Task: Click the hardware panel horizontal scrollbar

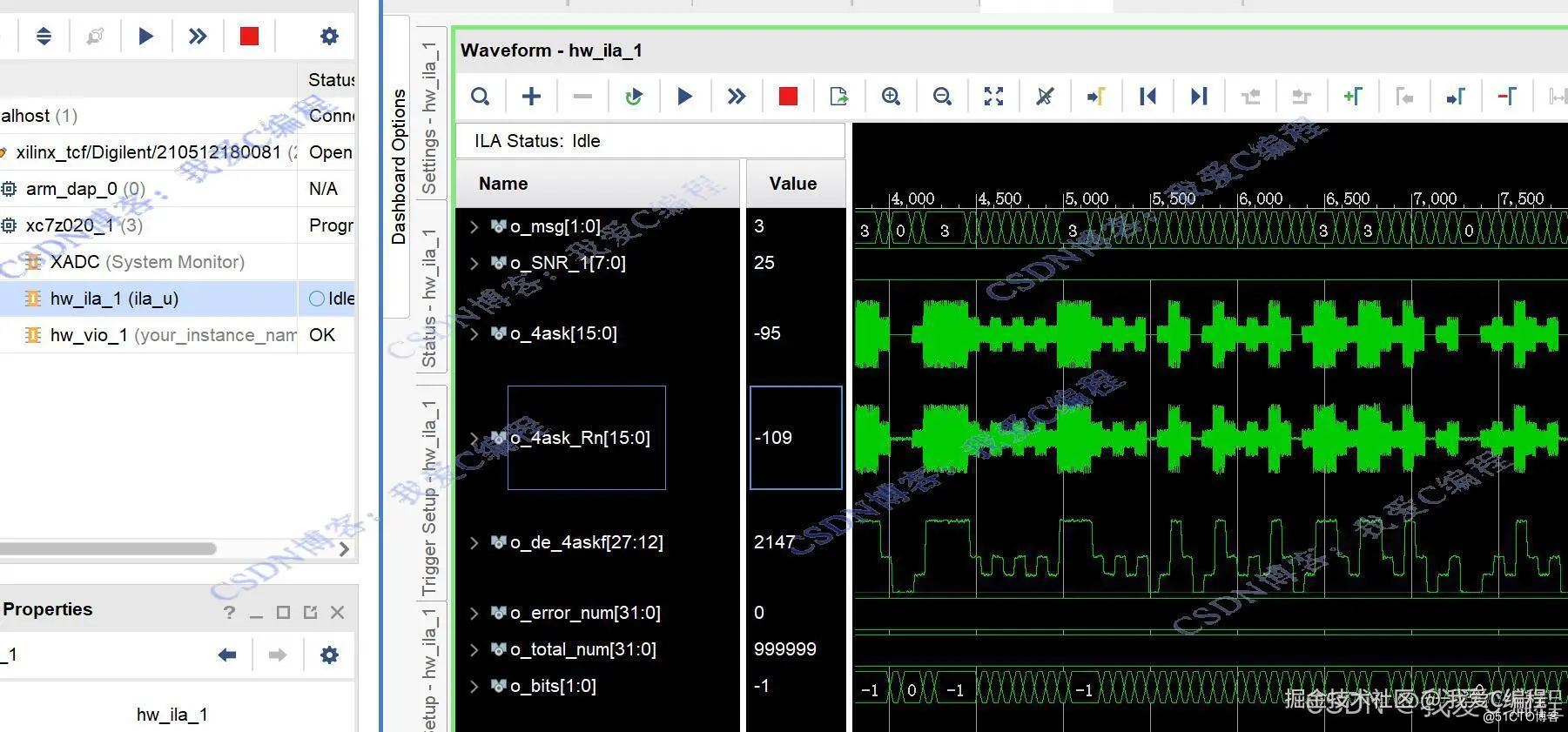Action: click(x=109, y=549)
